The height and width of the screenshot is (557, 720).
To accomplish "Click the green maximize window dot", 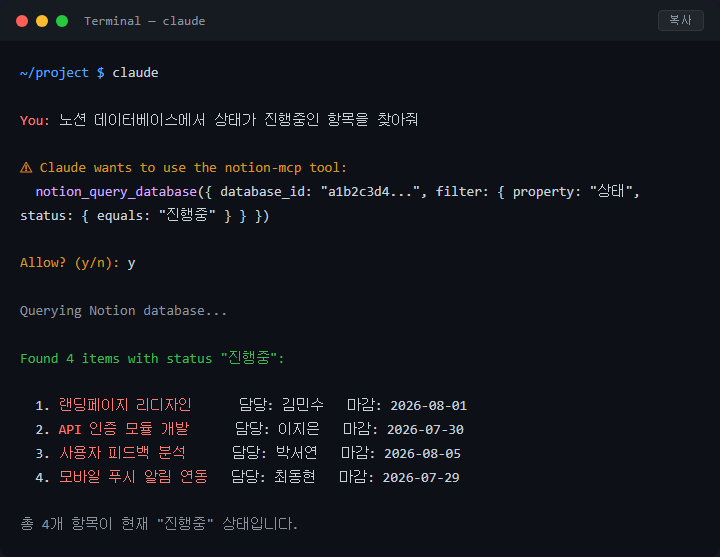I will pyautogui.click(x=62, y=21).
